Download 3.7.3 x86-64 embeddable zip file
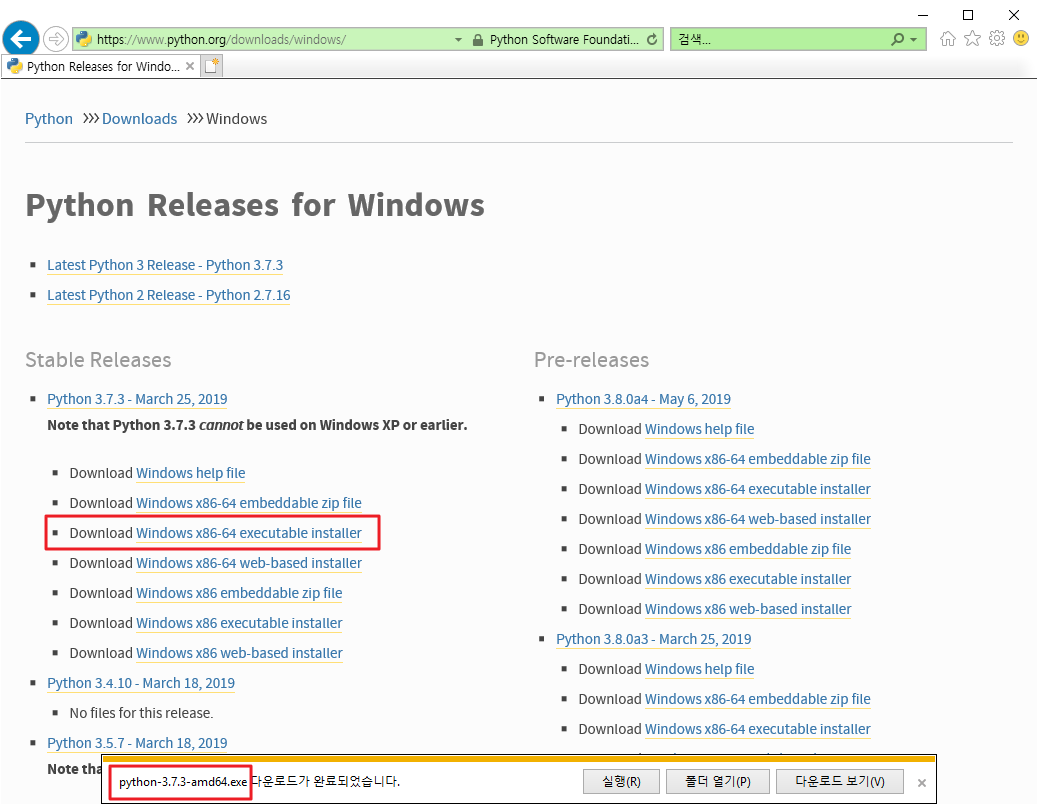Screen dimensions: 1038x805 point(249,503)
